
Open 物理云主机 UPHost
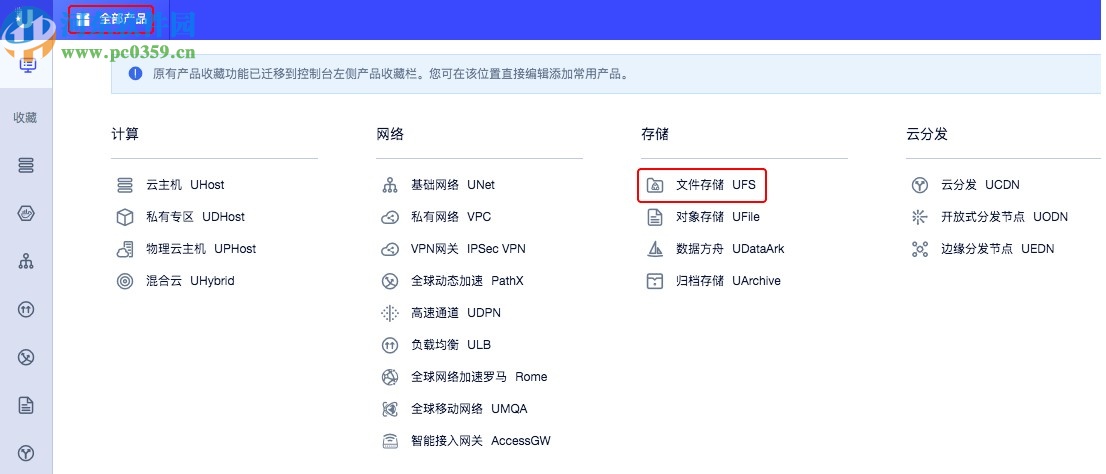coord(201,249)
